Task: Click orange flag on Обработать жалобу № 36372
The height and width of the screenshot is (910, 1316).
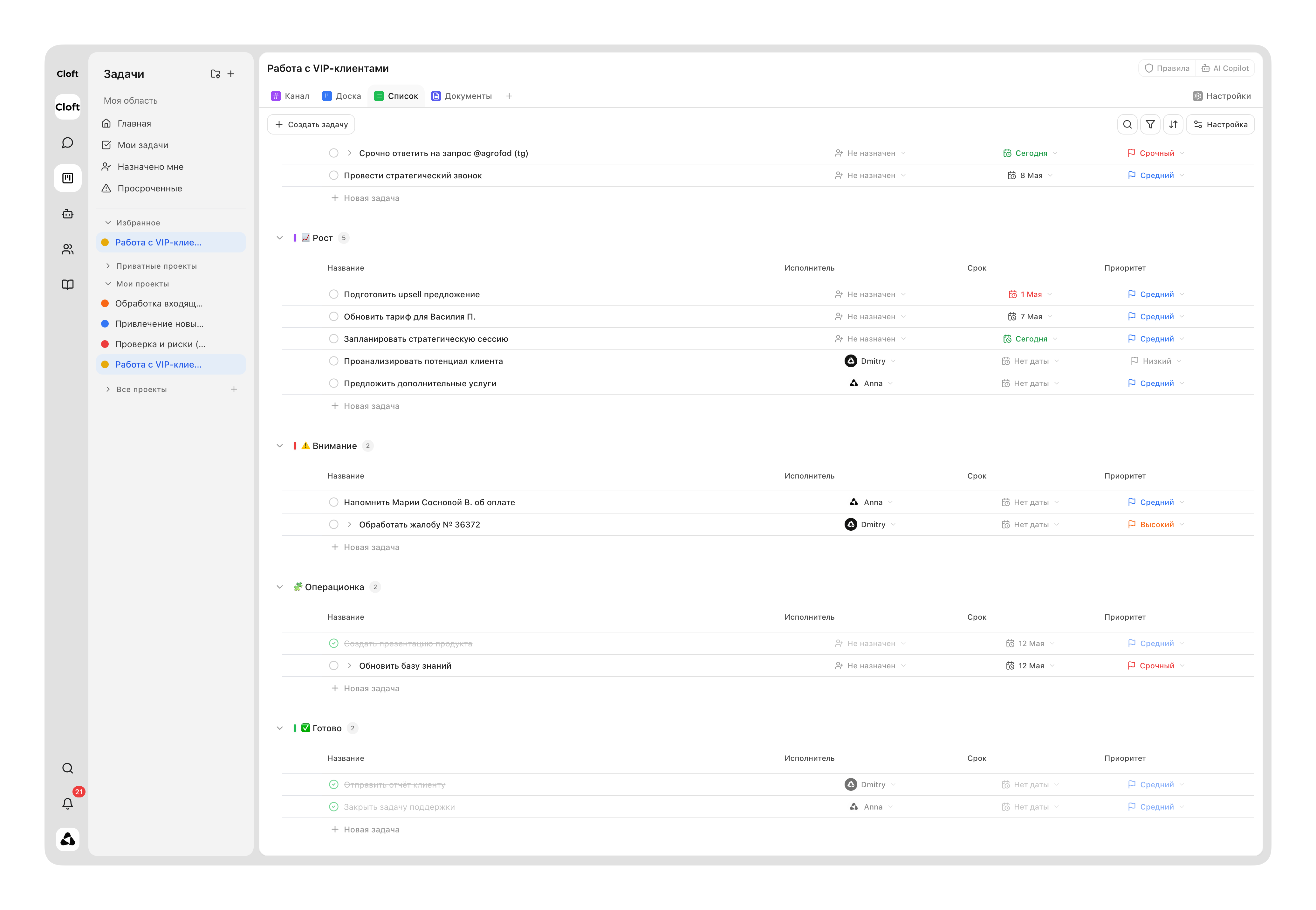Action: 1131,524
